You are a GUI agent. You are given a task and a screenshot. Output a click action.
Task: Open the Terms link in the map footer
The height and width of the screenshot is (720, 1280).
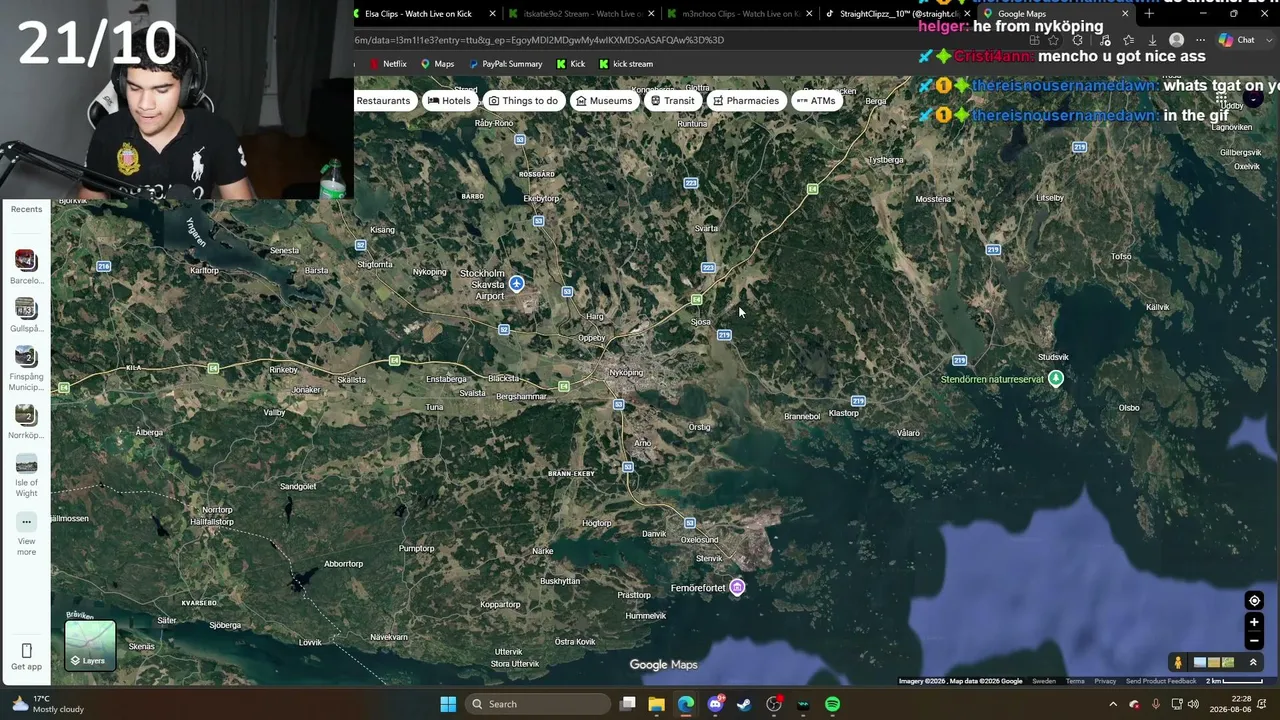(x=1075, y=681)
